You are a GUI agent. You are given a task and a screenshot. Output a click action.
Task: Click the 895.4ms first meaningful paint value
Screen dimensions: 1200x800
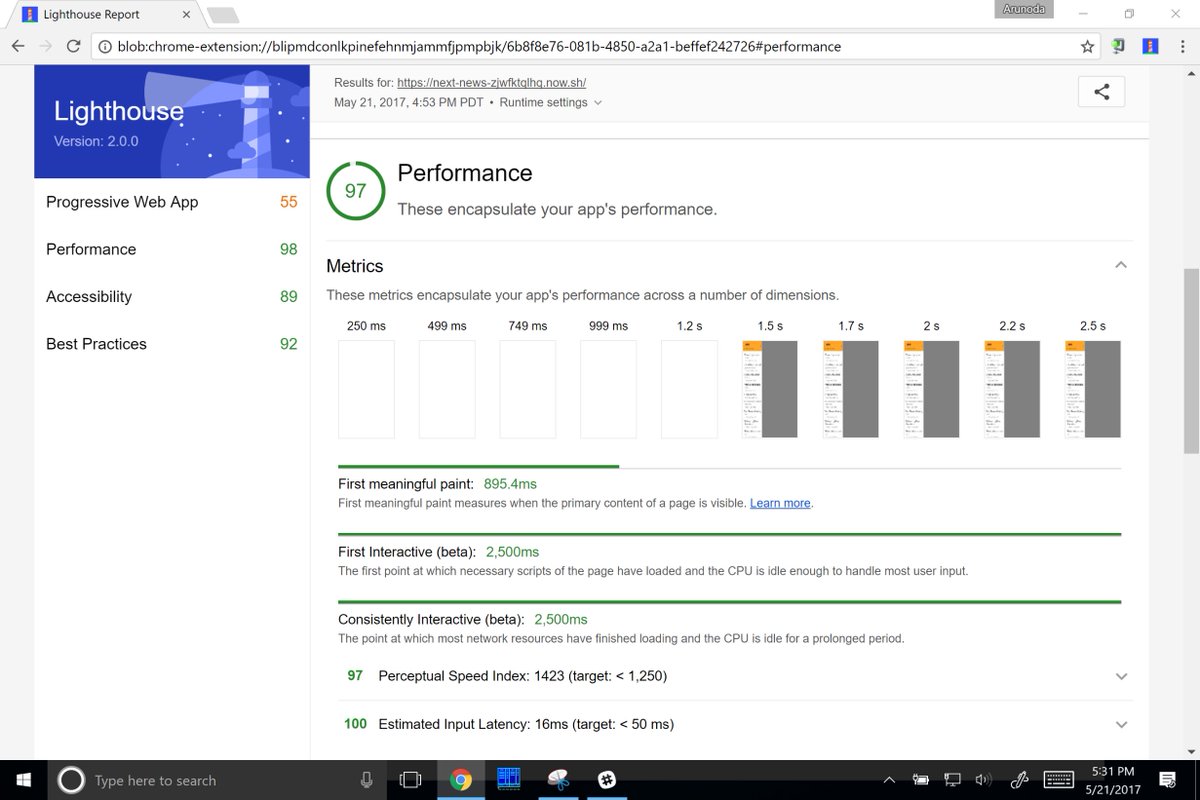coord(510,484)
